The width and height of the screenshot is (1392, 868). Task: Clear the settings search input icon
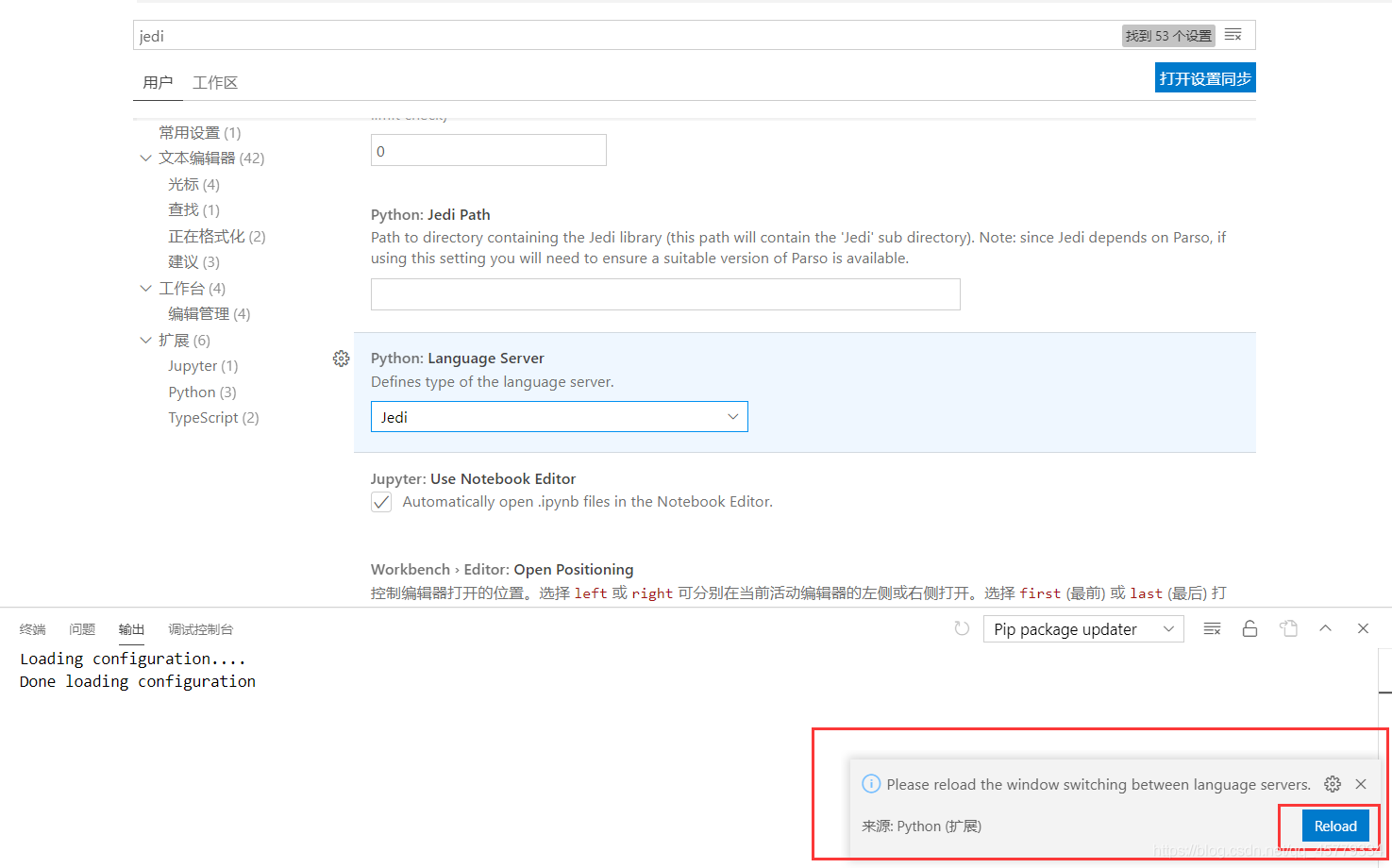(x=1233, y=35)
